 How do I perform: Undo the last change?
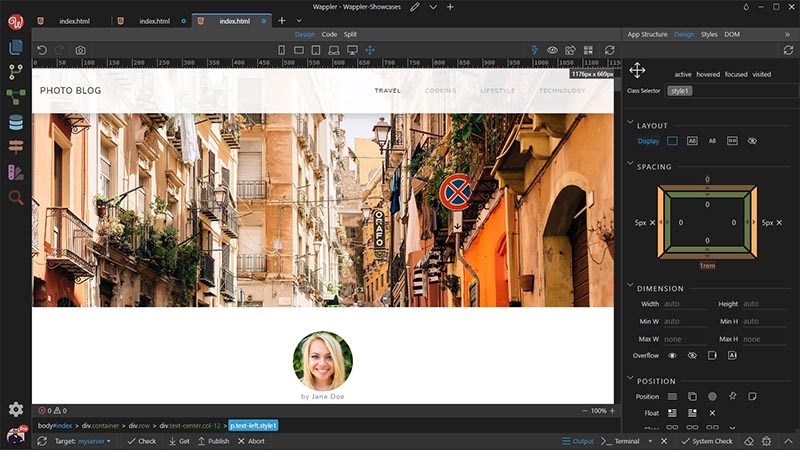pyautogui.click(x=42, y=50)
